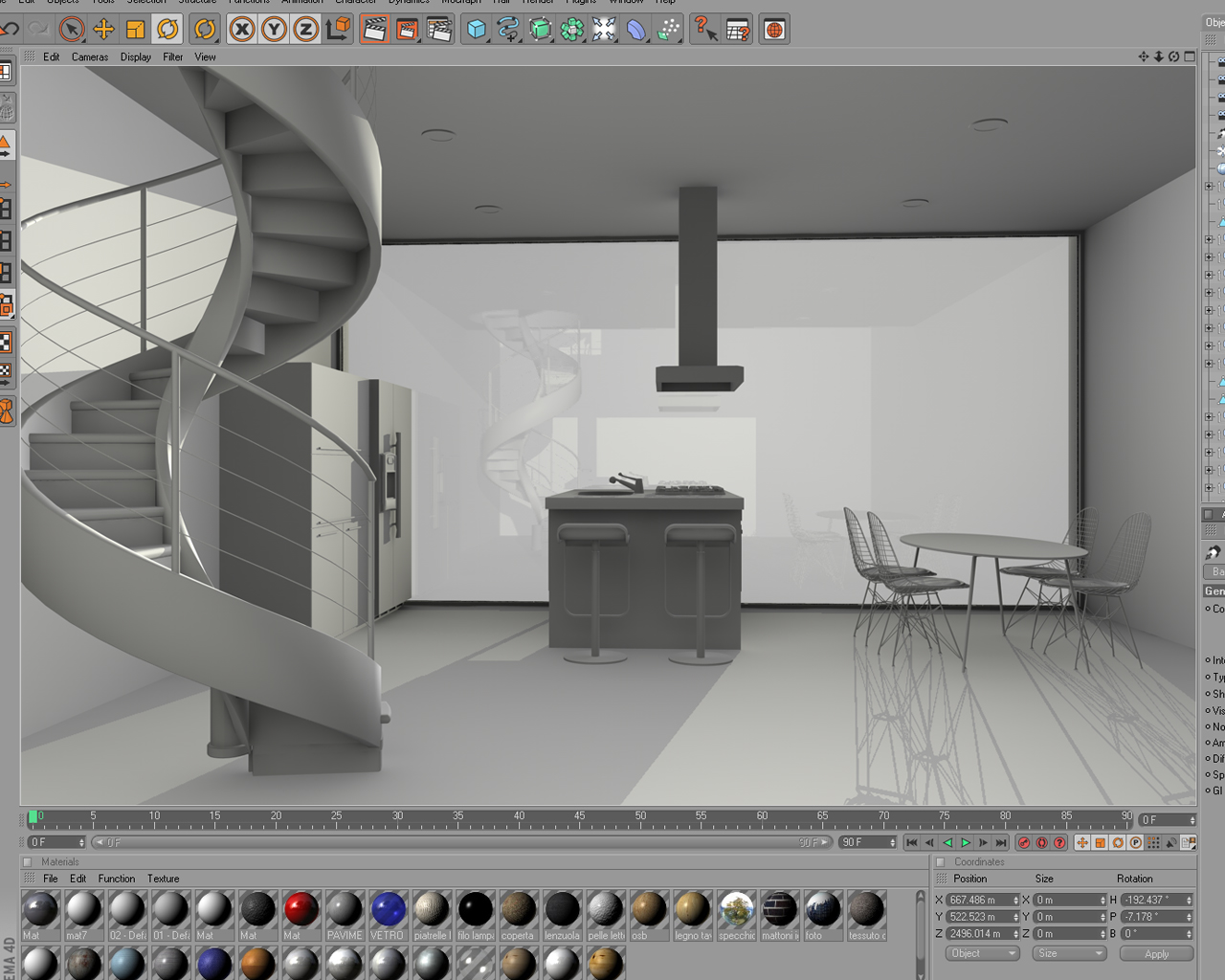1225x980 pixels.
Task: Open the spline tools icon
Action: (x=508, y=30)
